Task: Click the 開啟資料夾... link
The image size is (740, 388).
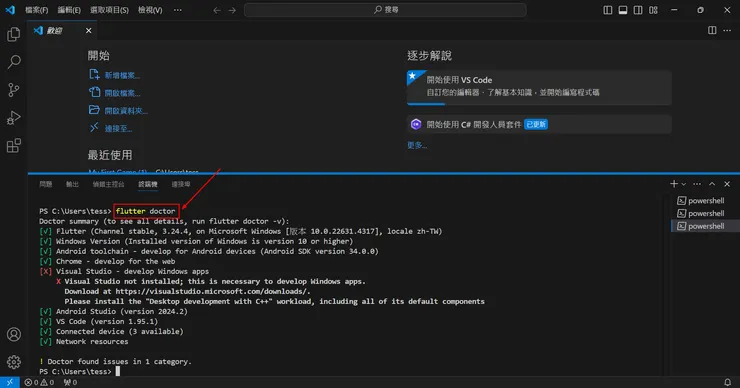Action: 126,111
